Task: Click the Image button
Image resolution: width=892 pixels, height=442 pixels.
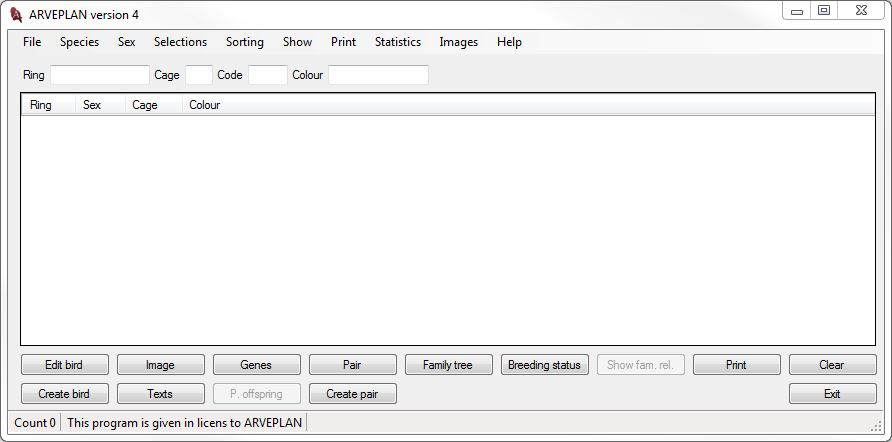Action: [x=160, y=365]
